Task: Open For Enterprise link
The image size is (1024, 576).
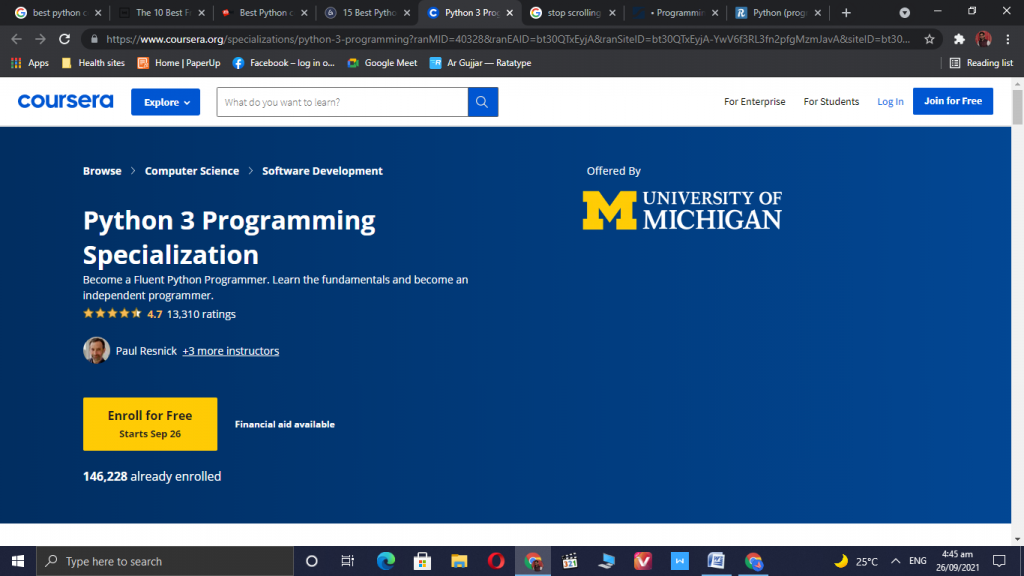Action: [x=754, y=101]
